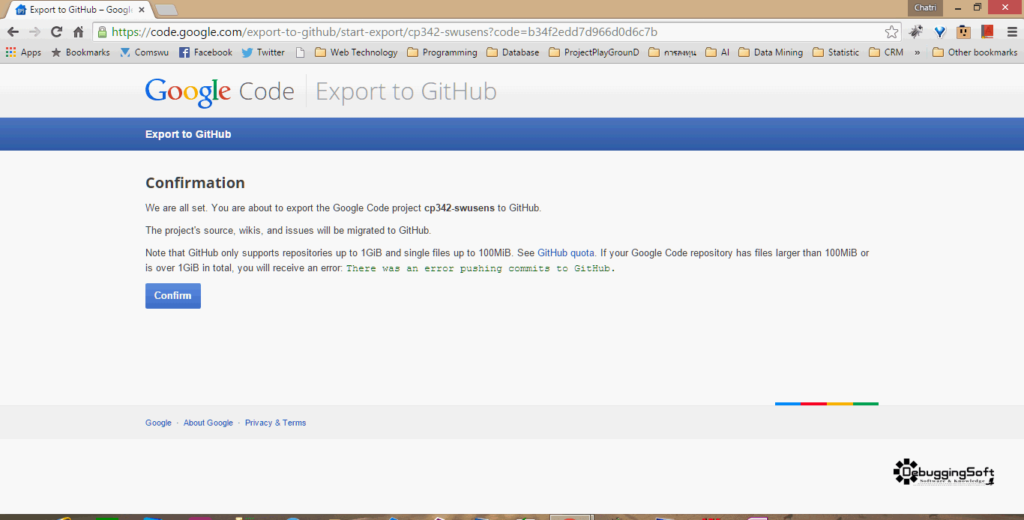Screen dimensions: 1024x520
Task: Open the Apps bookmarks shortcut
Action: tap(24, 52)
